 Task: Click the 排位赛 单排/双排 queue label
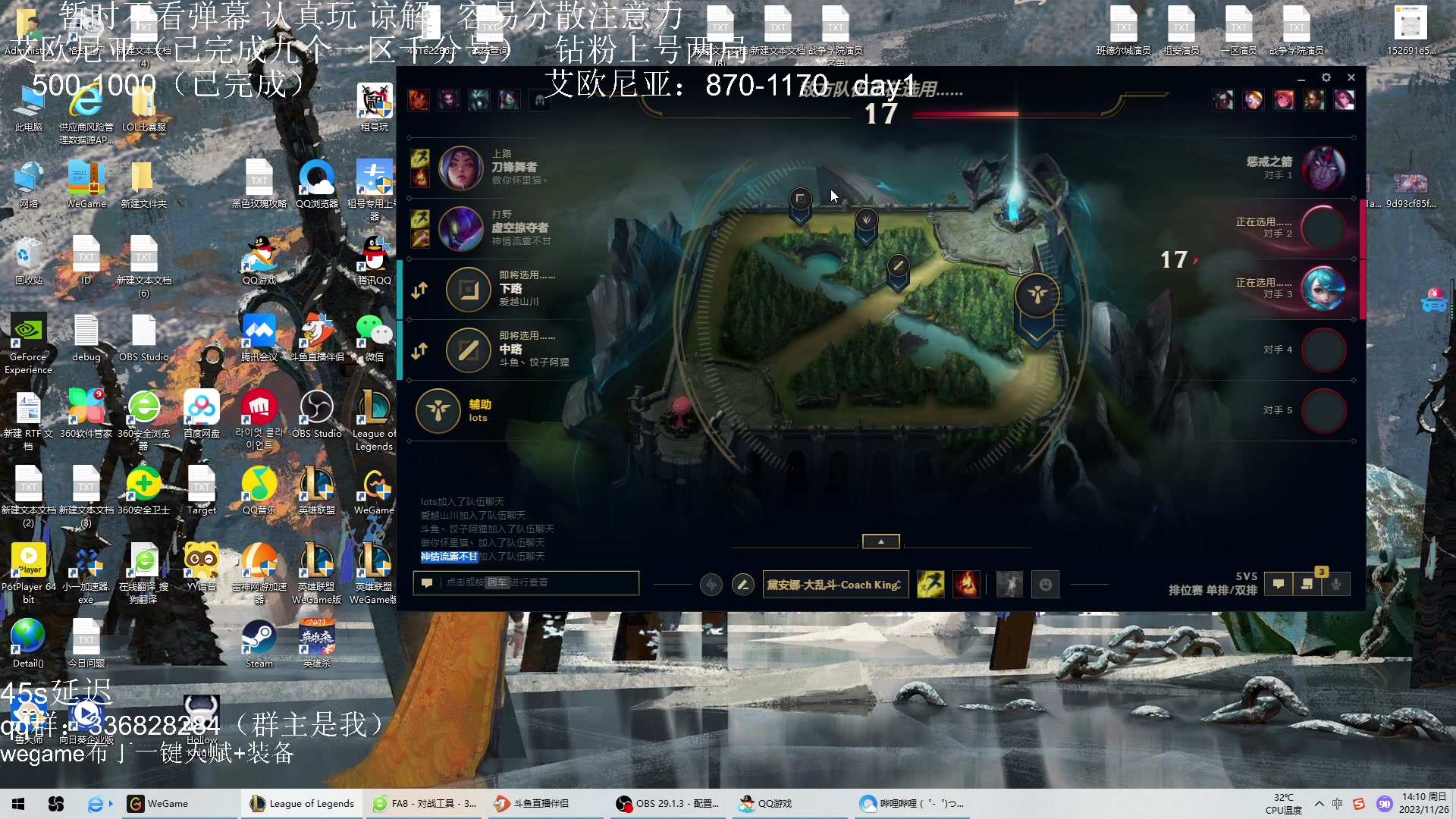tap(1213, 590)
